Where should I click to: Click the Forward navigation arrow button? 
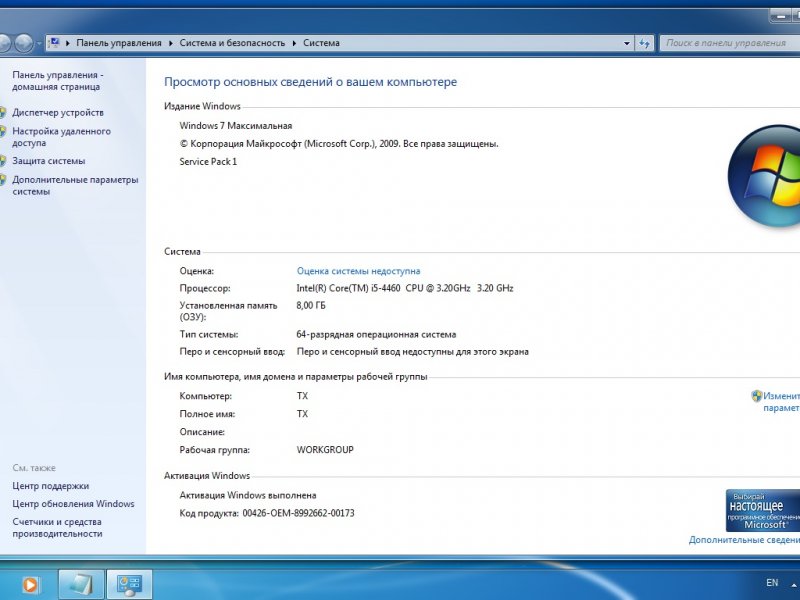(x=23, y=43)
